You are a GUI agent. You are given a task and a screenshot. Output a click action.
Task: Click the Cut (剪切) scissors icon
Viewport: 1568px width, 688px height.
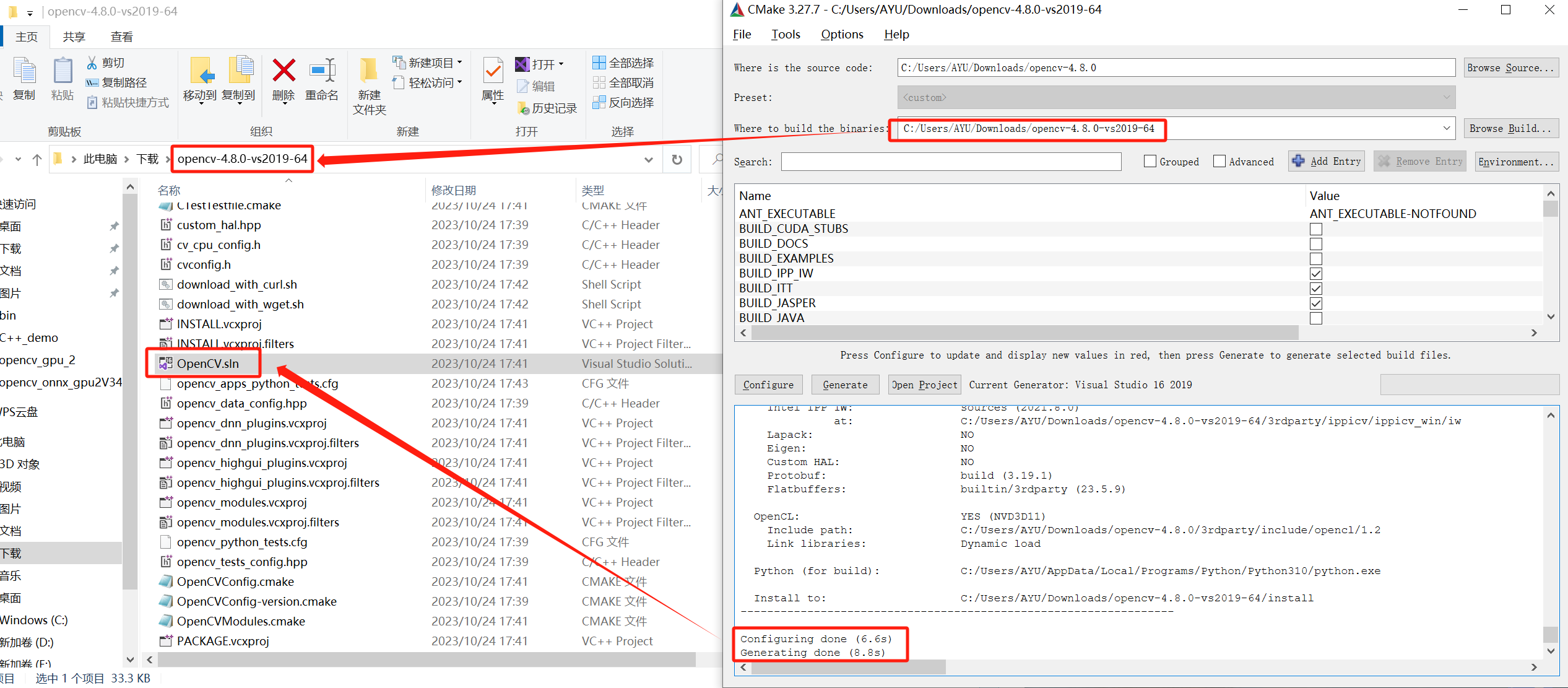tap(92, 63)
